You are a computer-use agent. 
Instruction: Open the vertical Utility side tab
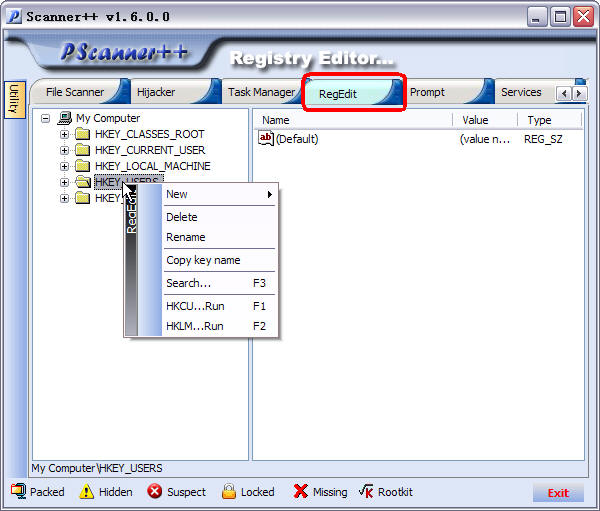pyautogui.click(x=14, y=100)
